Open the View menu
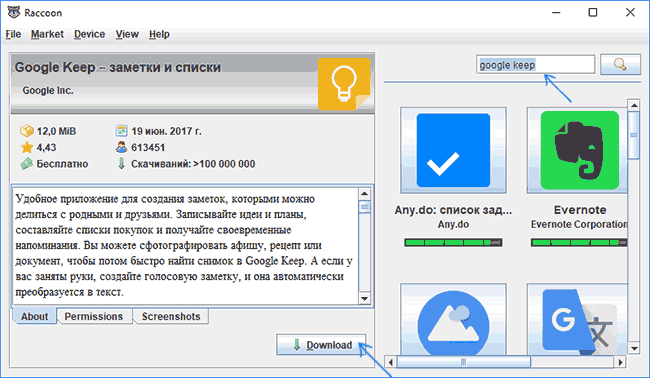 127,34
